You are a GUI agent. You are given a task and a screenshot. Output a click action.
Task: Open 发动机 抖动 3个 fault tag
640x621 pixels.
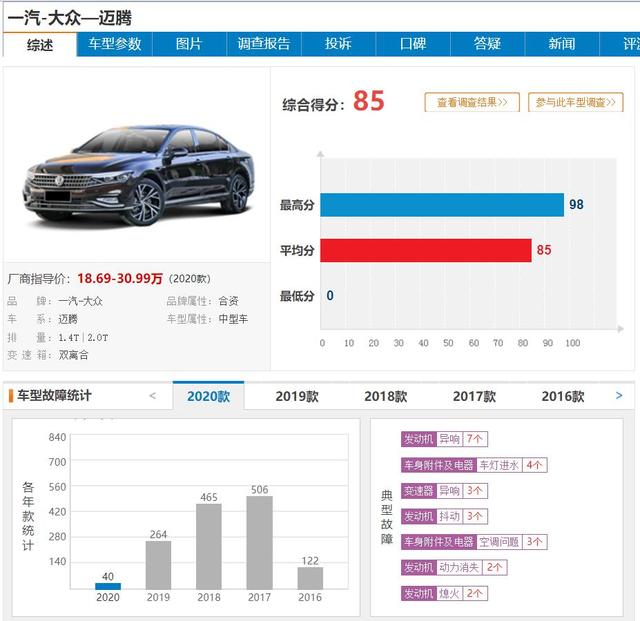[x=444, y=516]
